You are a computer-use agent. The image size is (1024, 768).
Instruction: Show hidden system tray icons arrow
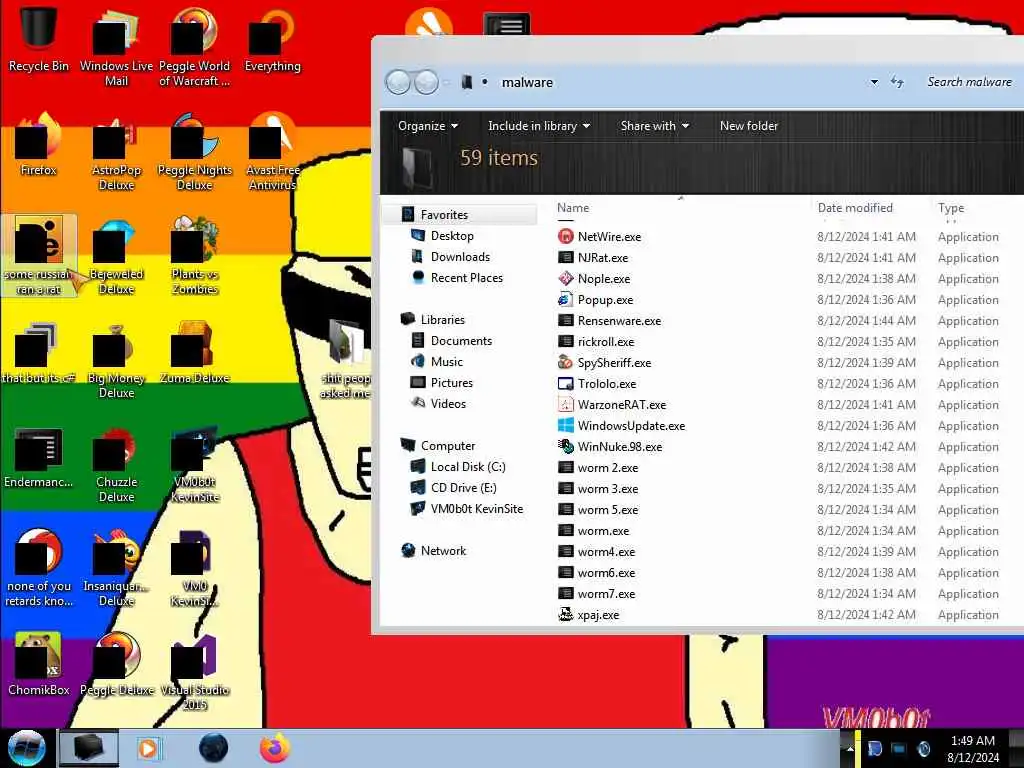pos(850,748)
